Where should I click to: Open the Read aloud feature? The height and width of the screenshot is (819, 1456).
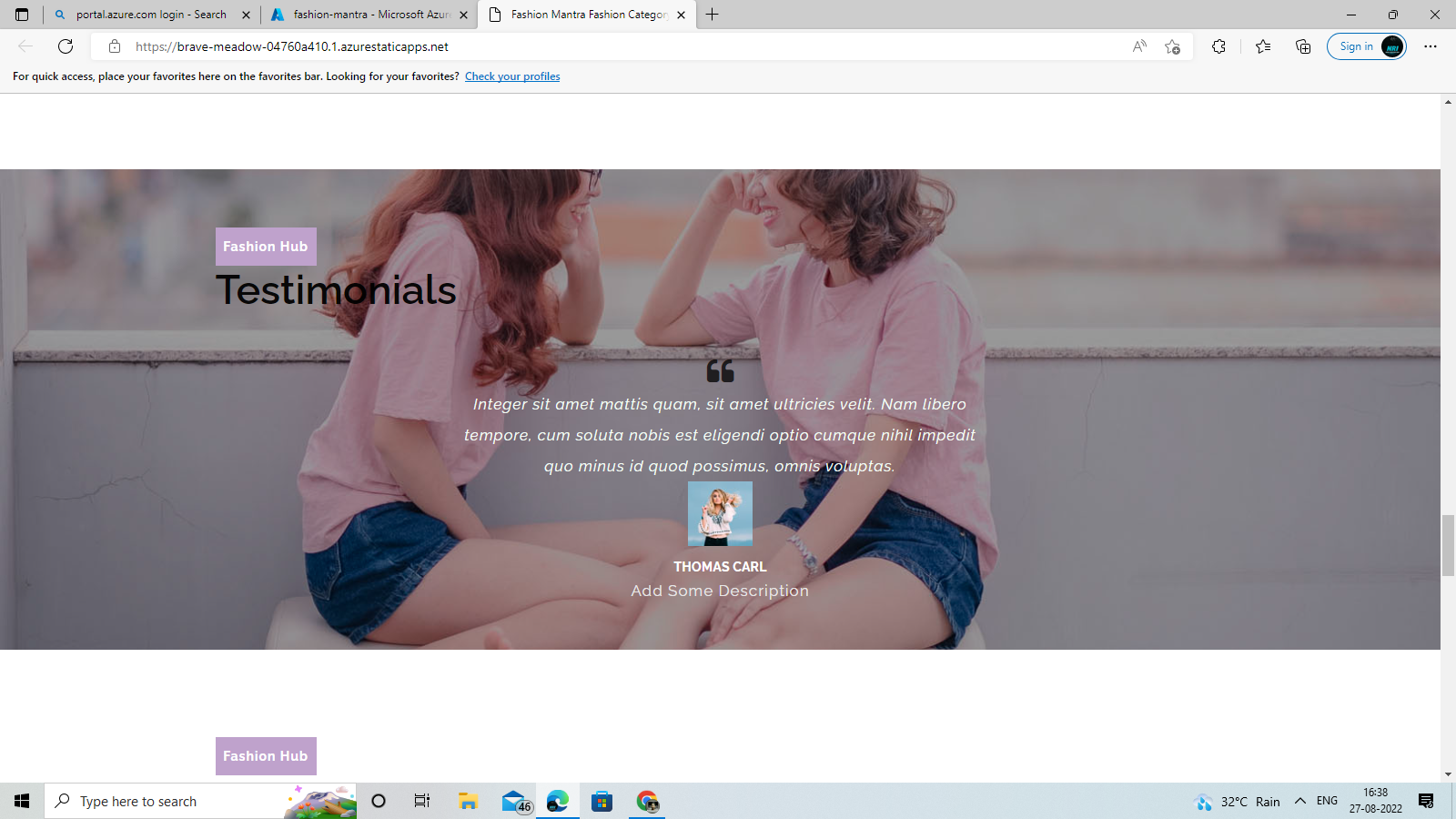click(x=1139, y=46)
